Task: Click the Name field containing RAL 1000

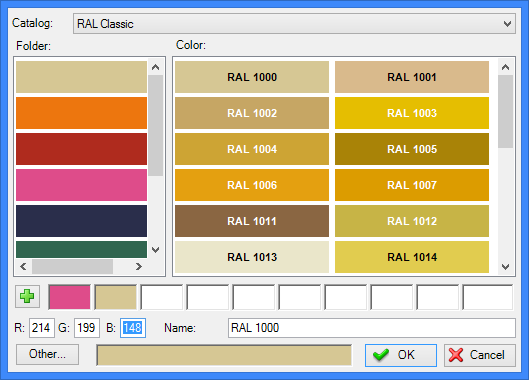Action: 372,328
